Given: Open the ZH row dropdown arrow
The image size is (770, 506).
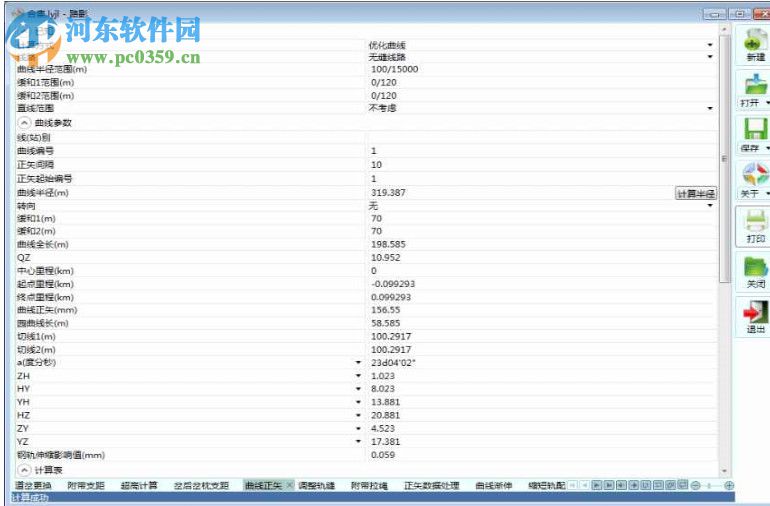Looking at the screenshot, I should [358, 376].
